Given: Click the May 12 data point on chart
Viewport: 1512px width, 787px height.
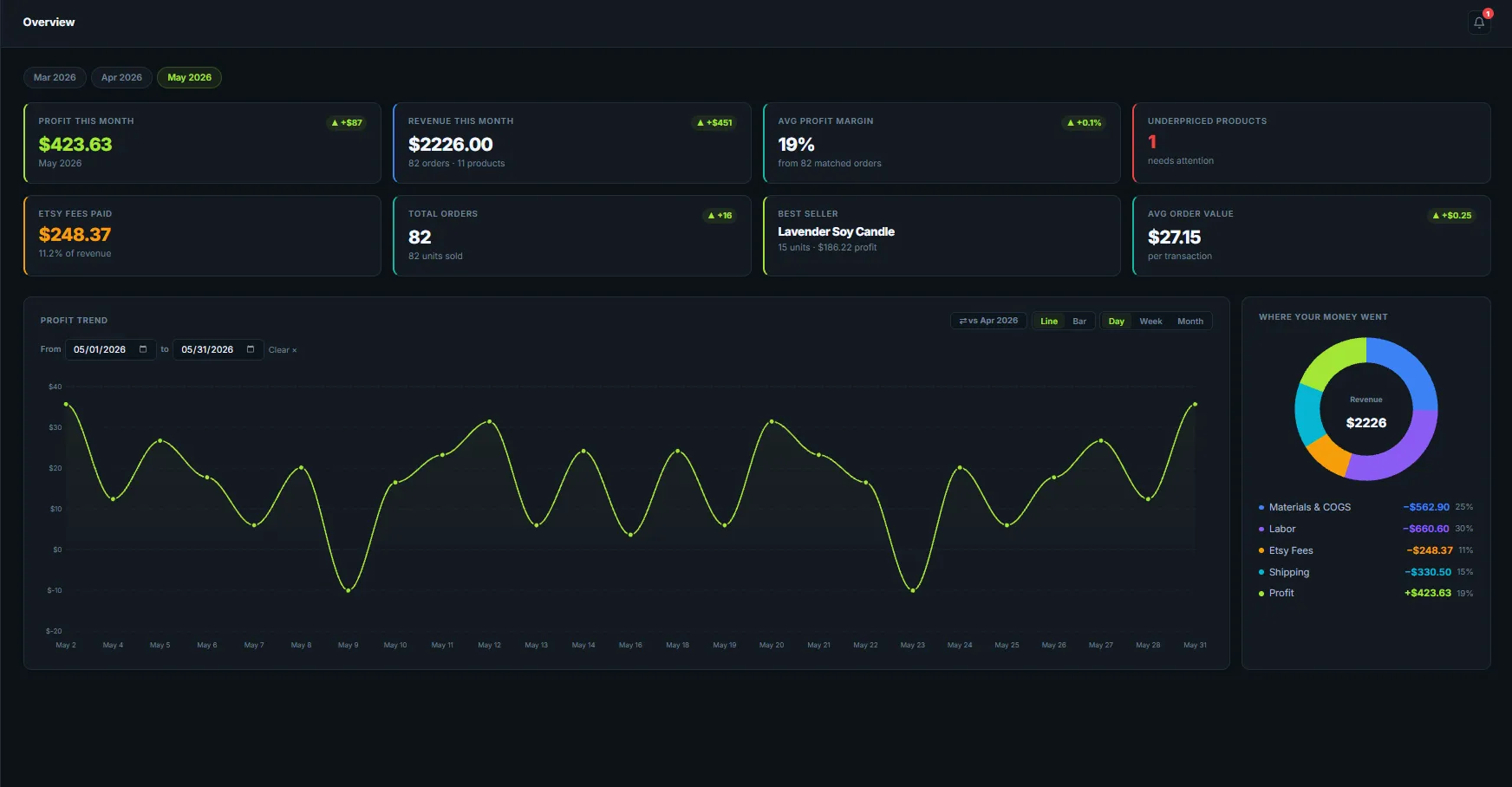Looking at the screenshot, I should (490, 421).
